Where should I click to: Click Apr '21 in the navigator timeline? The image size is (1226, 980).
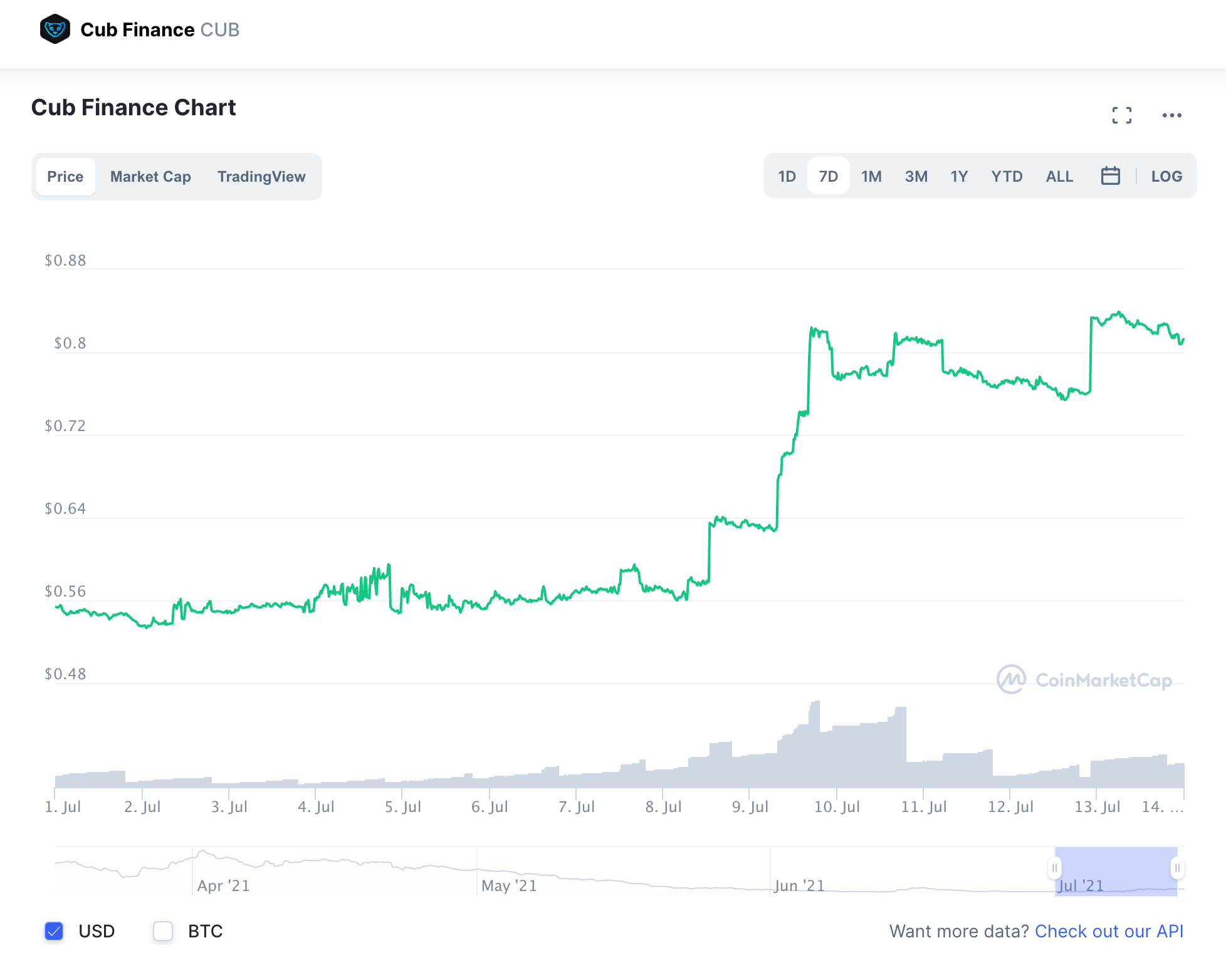click(223, 885)
